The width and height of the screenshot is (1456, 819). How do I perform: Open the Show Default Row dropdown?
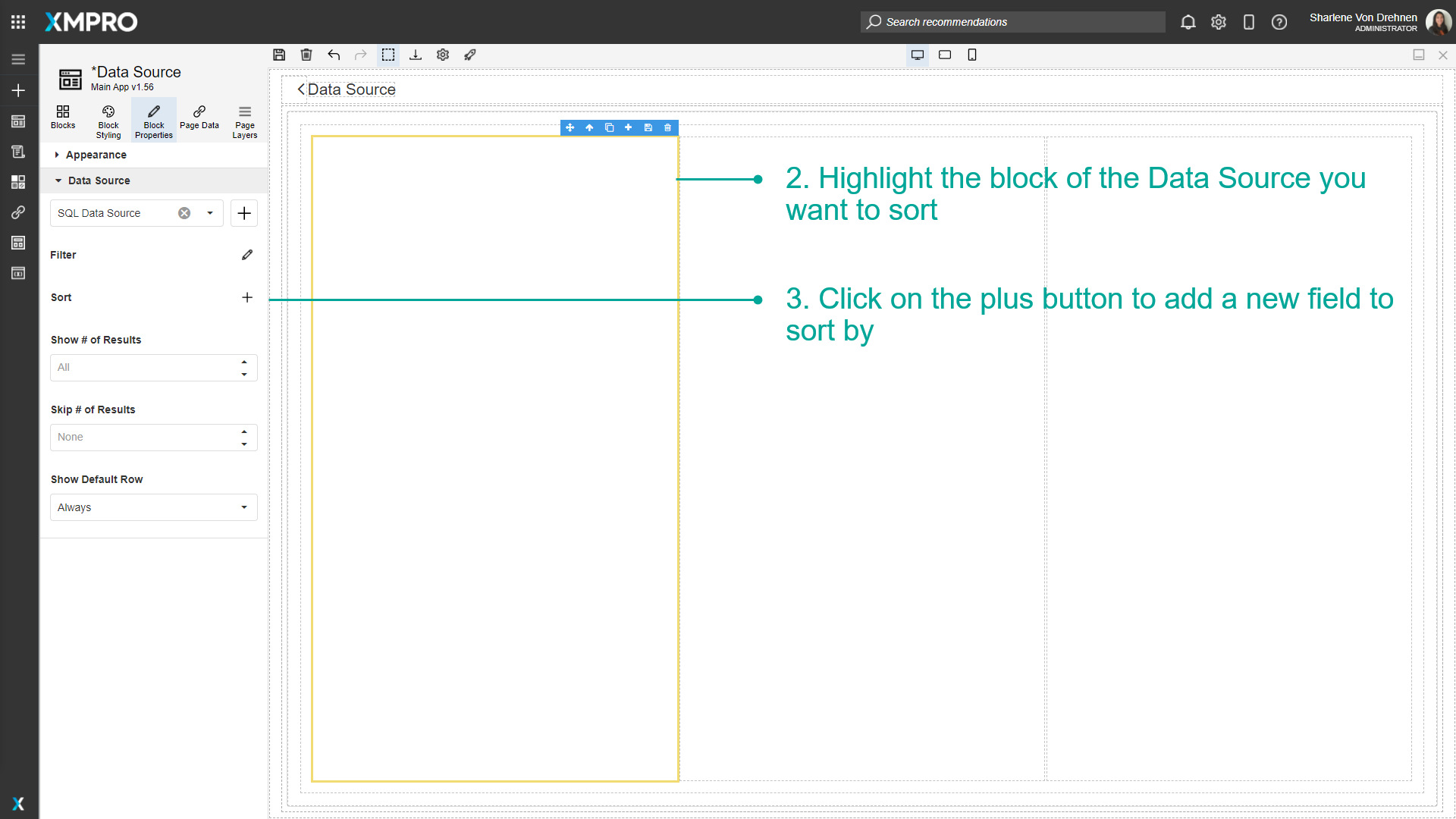pyautogui.click(x=153, y=507)
